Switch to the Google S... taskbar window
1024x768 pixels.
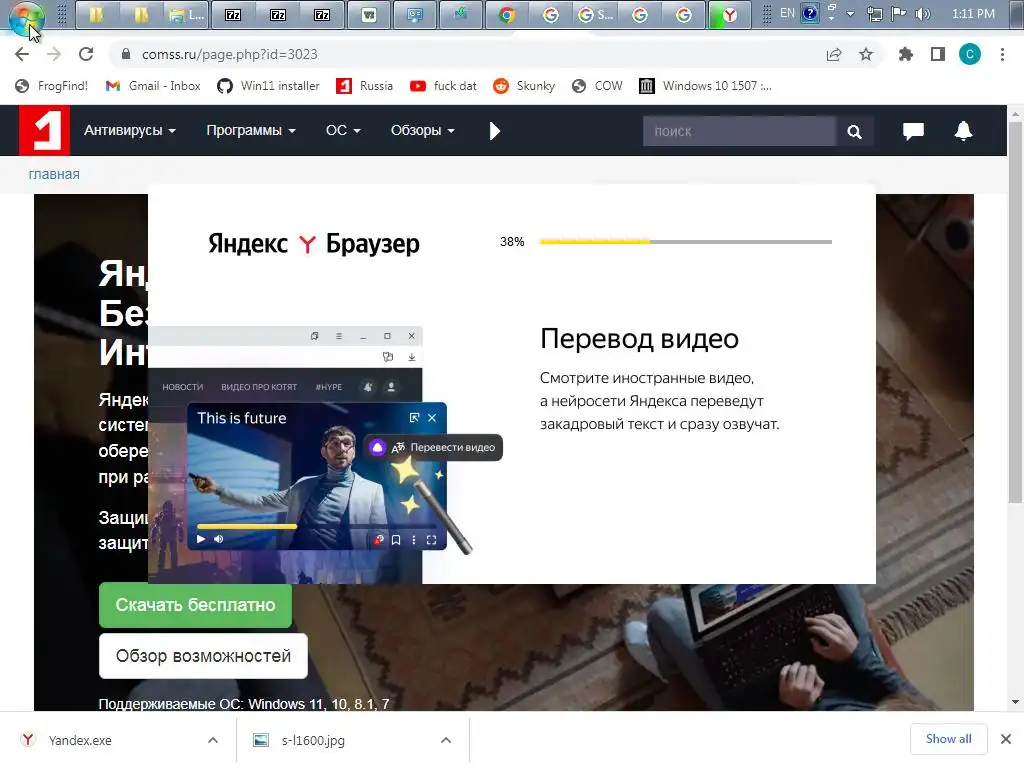click(x=596, y=14)
